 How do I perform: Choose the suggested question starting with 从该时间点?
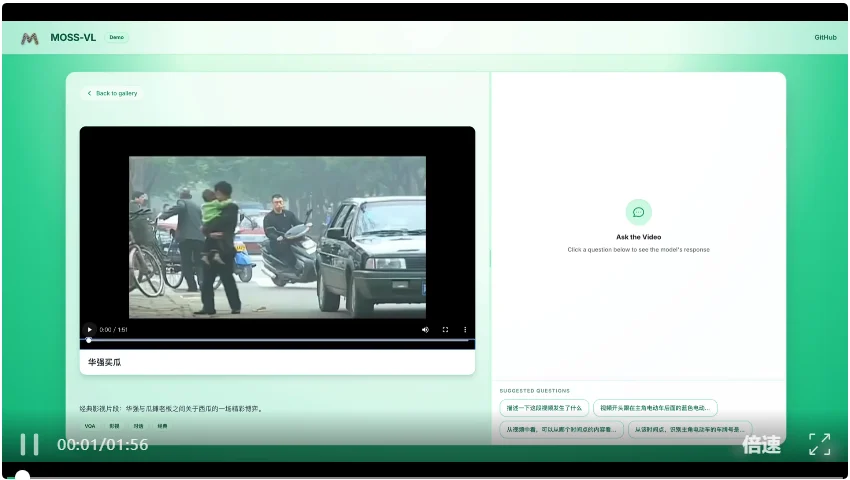pos(689,429)
